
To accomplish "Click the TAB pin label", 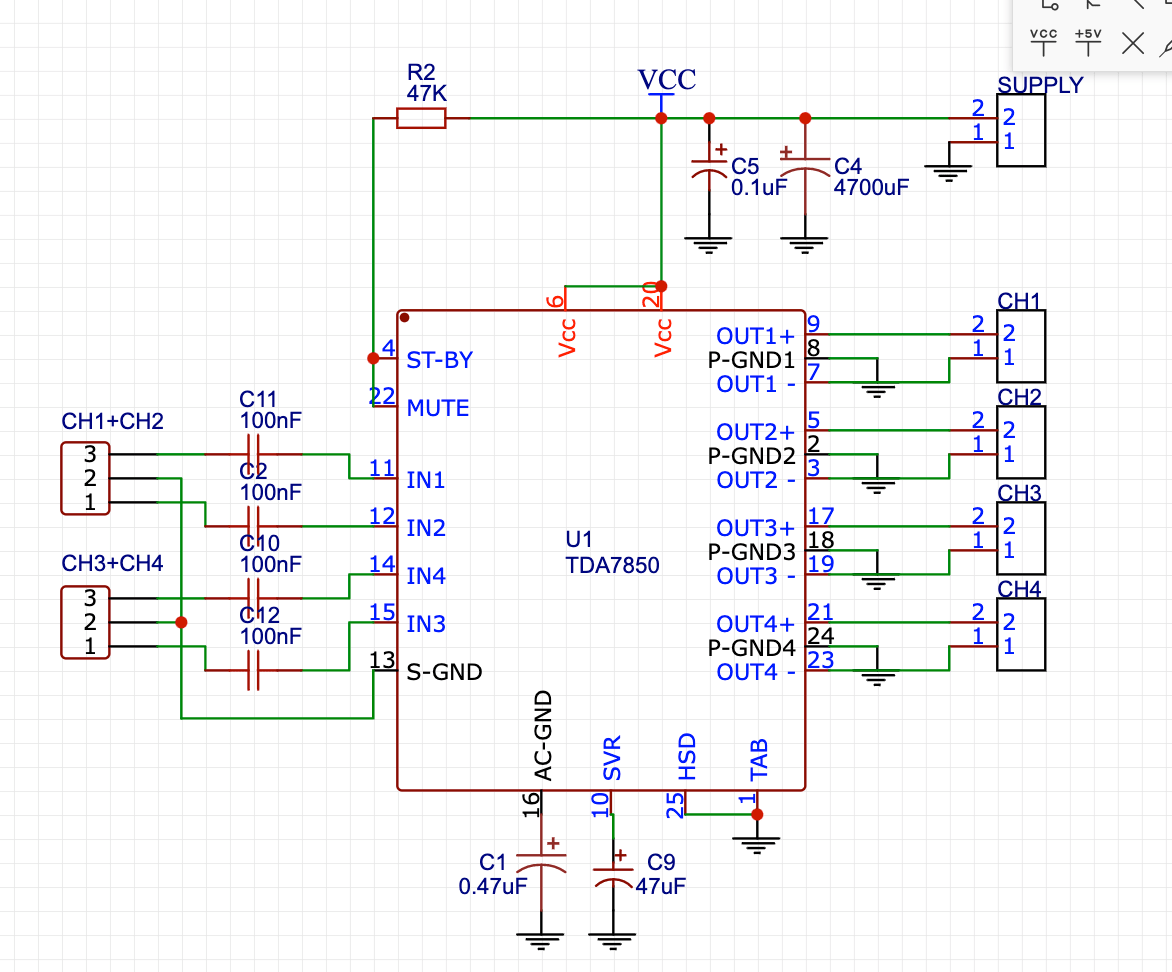I will pyautogui.click(x=759, y=760).
